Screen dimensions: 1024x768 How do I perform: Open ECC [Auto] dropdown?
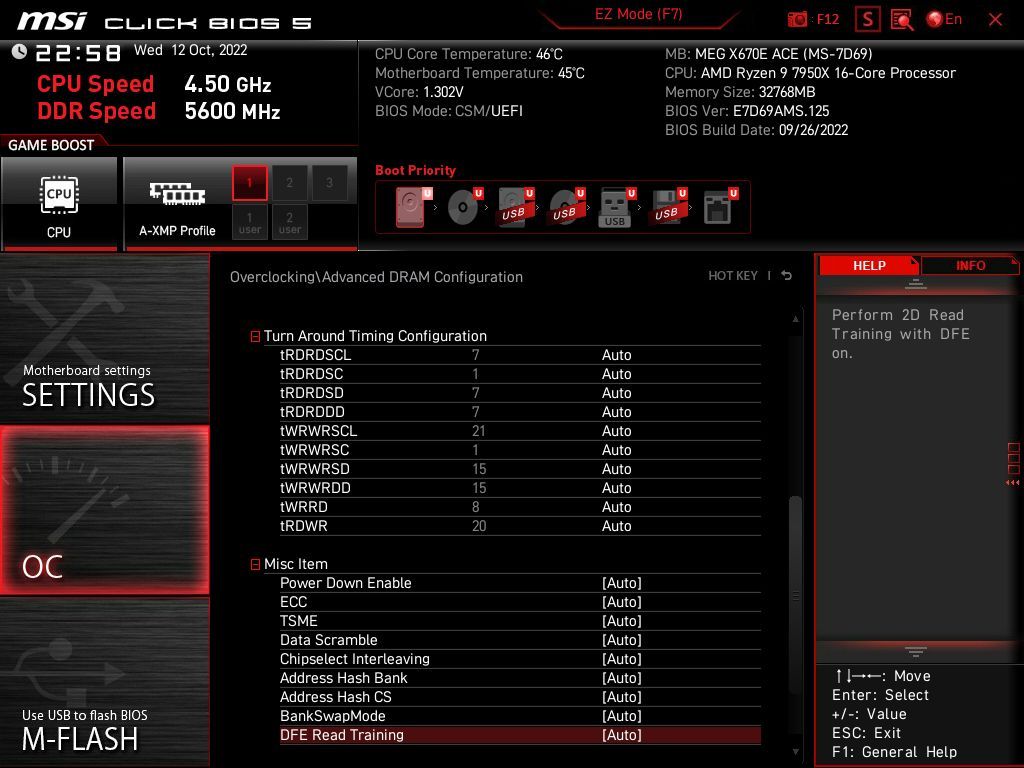pos(622,602)
